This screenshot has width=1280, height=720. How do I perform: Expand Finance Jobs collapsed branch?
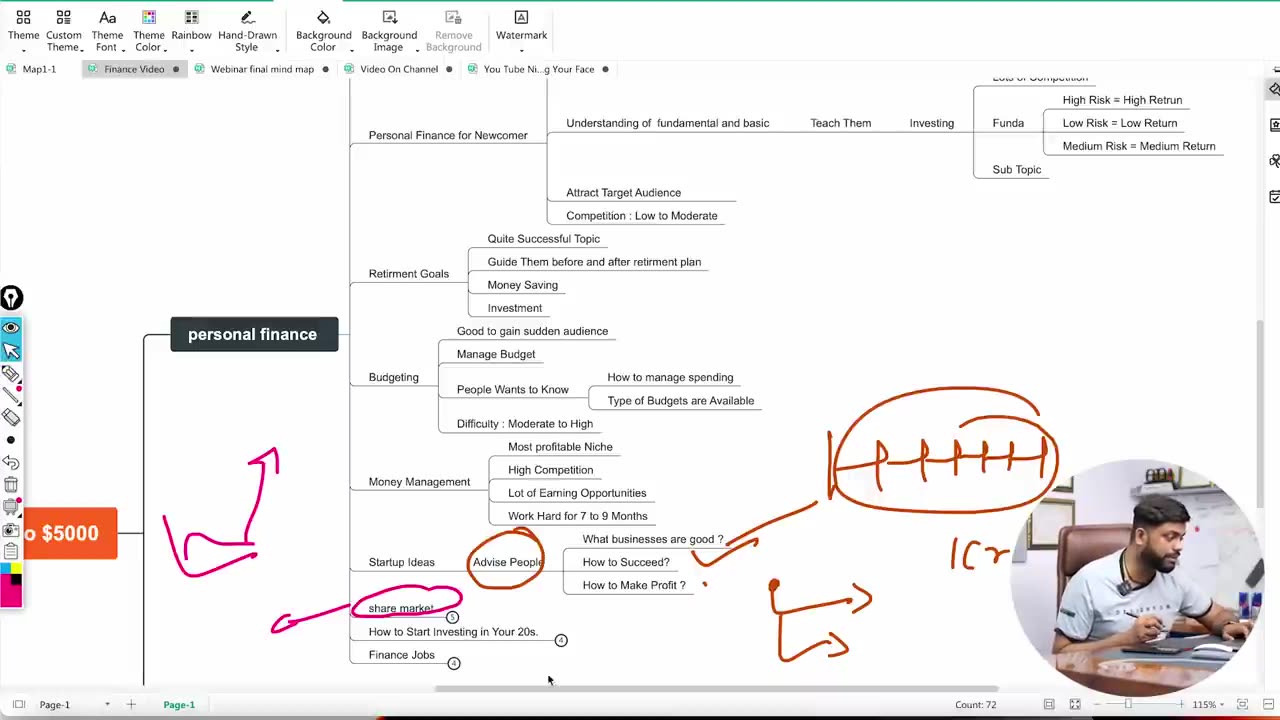pos(454,663)
